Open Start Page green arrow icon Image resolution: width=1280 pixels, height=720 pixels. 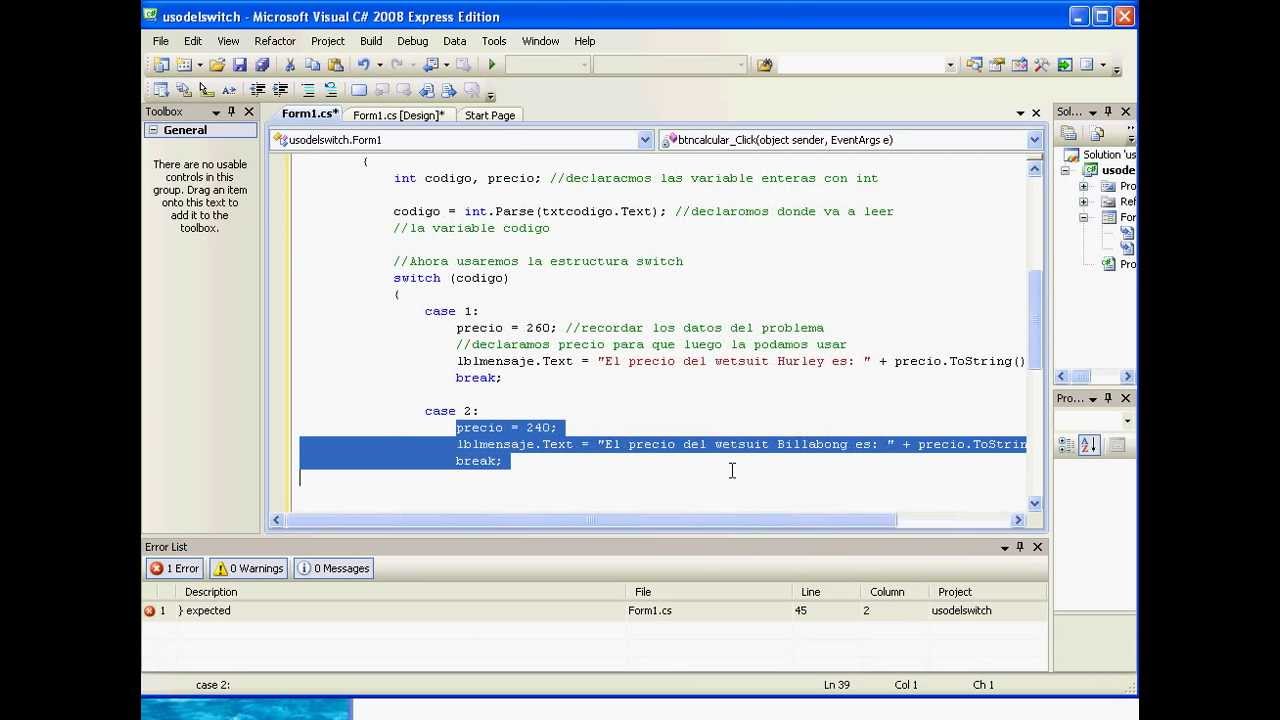[x=1064, y=64]
